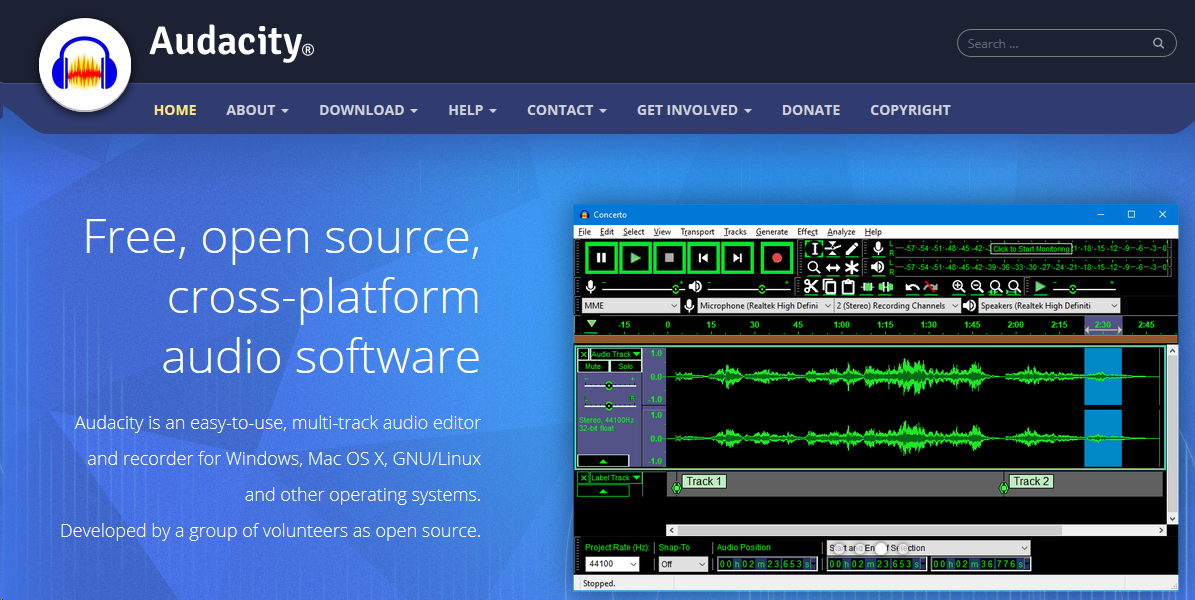Open the Generate menu

point(772,232)
